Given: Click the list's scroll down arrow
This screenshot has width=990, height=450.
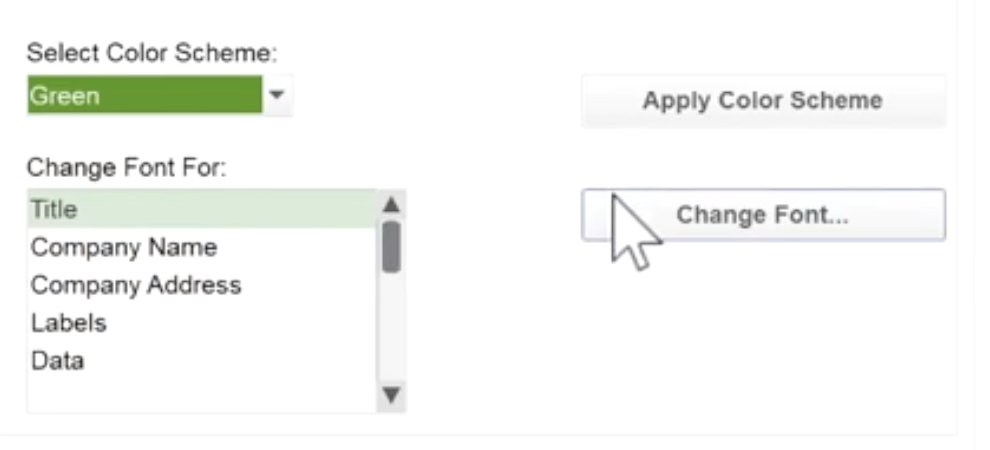Looking at the screenshot, I should (x=391, y=395).
